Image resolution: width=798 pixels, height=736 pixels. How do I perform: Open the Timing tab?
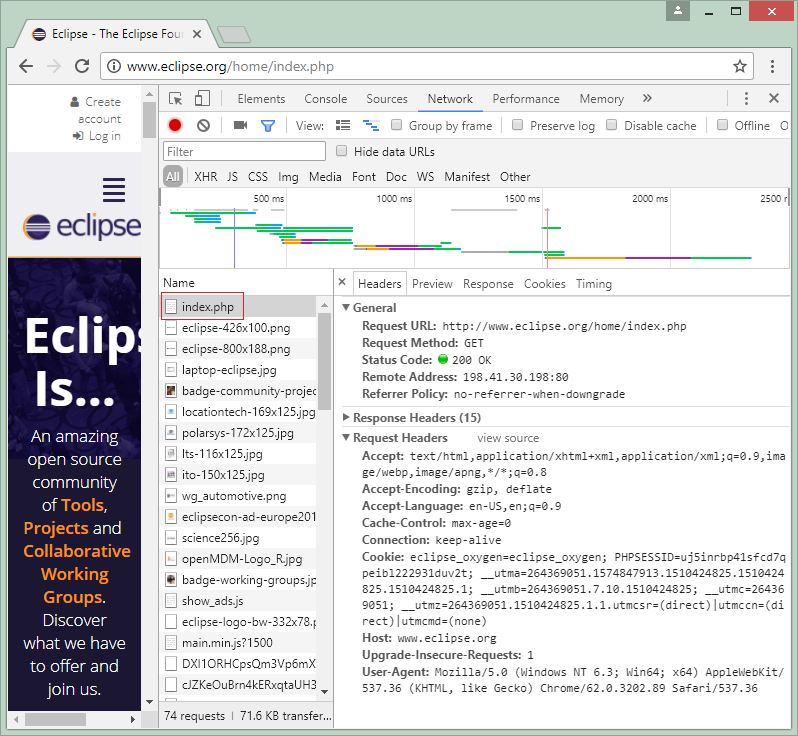click(593, 284)
